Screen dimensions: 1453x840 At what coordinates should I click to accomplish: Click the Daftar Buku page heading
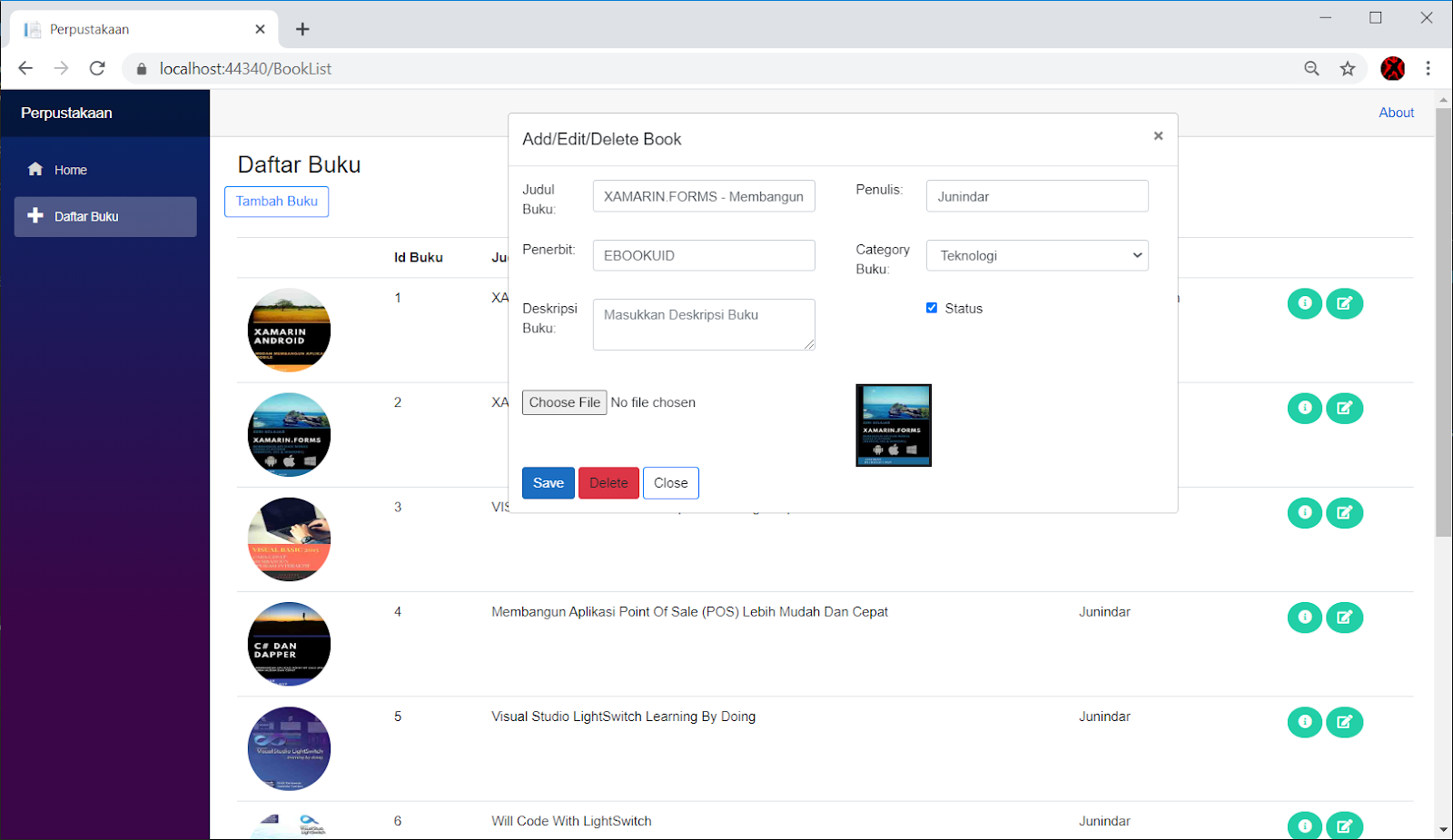(299, 164)
